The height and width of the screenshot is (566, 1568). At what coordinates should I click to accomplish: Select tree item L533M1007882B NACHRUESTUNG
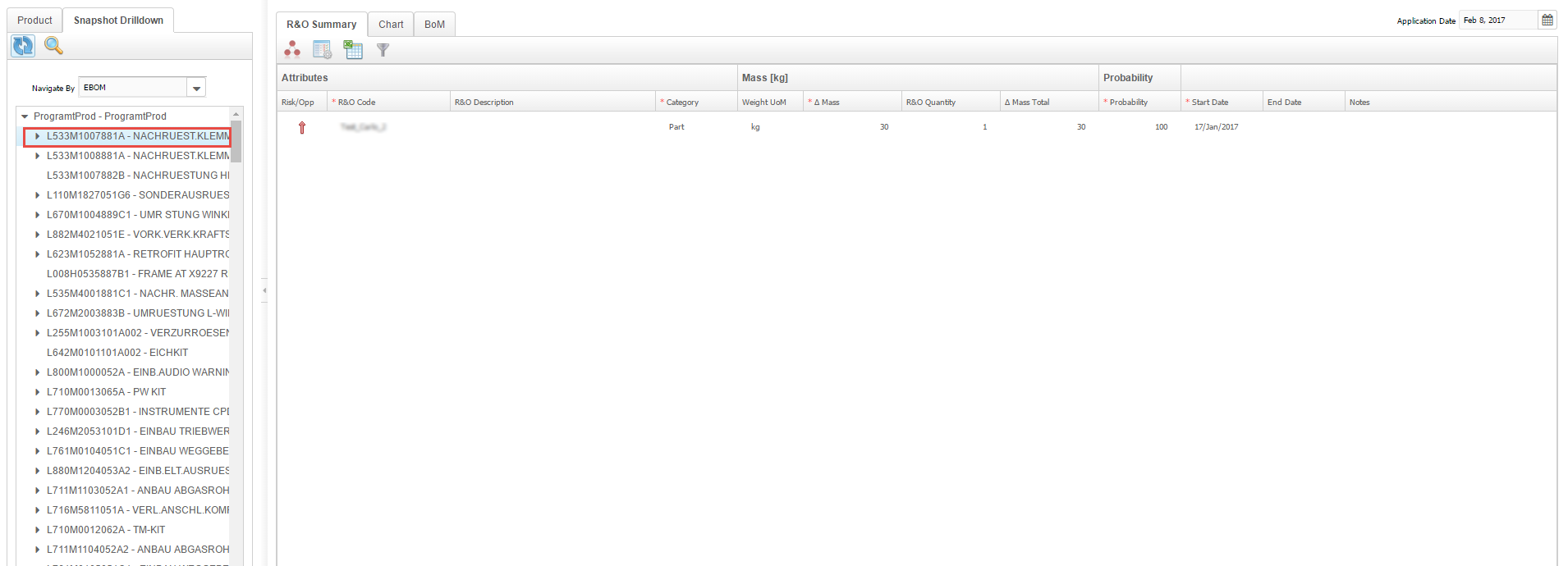coord(138,176)
